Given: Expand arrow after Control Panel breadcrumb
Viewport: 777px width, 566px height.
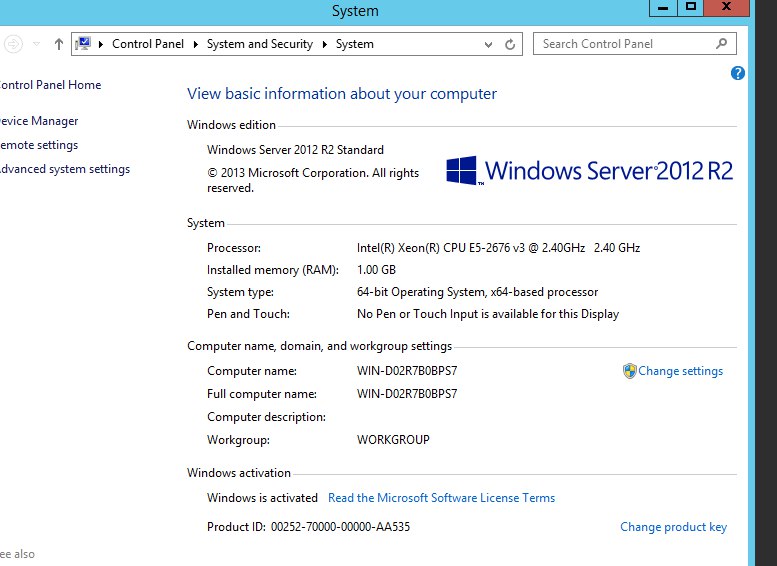Looking at the screenshot, I should [x=196, y=44].
